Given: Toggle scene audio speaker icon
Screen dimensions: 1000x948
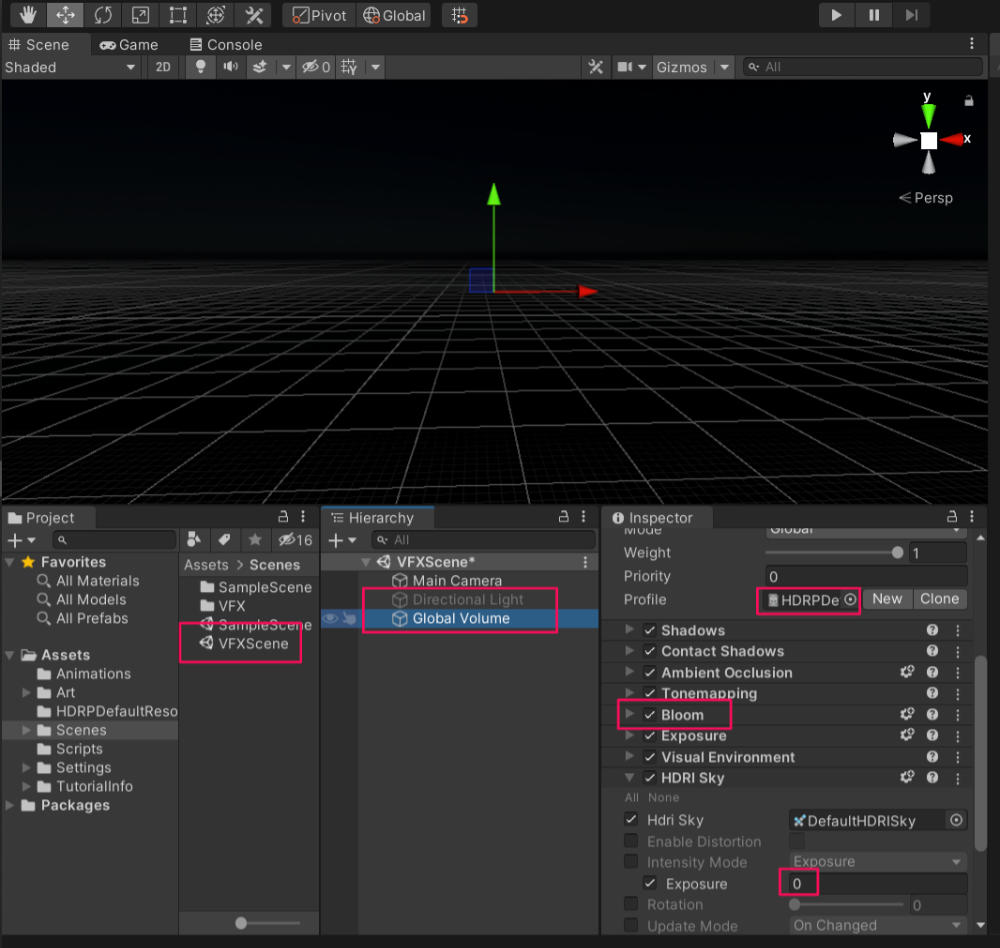Looking at the screenshot, I should [231, 67].
